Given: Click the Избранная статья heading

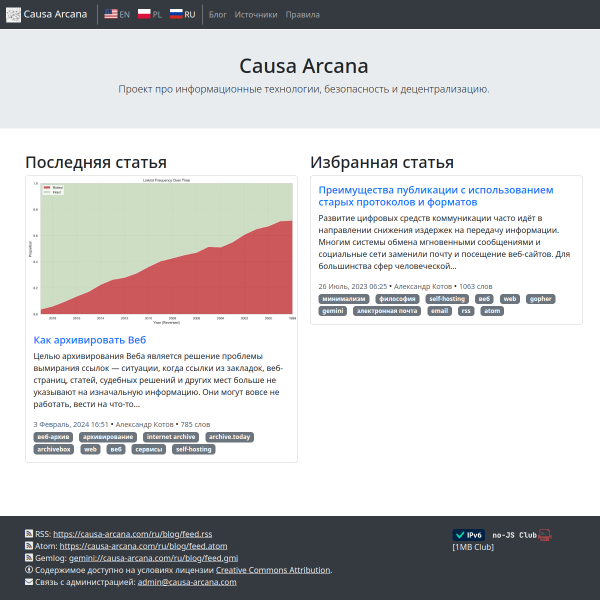Looking at the screenshot, I should coord(382,162).
